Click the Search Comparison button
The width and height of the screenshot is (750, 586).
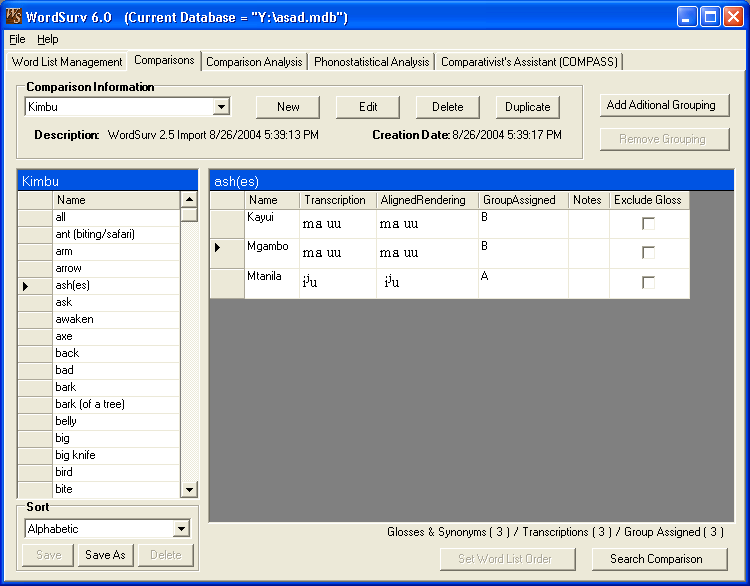[x=660, y=559]
